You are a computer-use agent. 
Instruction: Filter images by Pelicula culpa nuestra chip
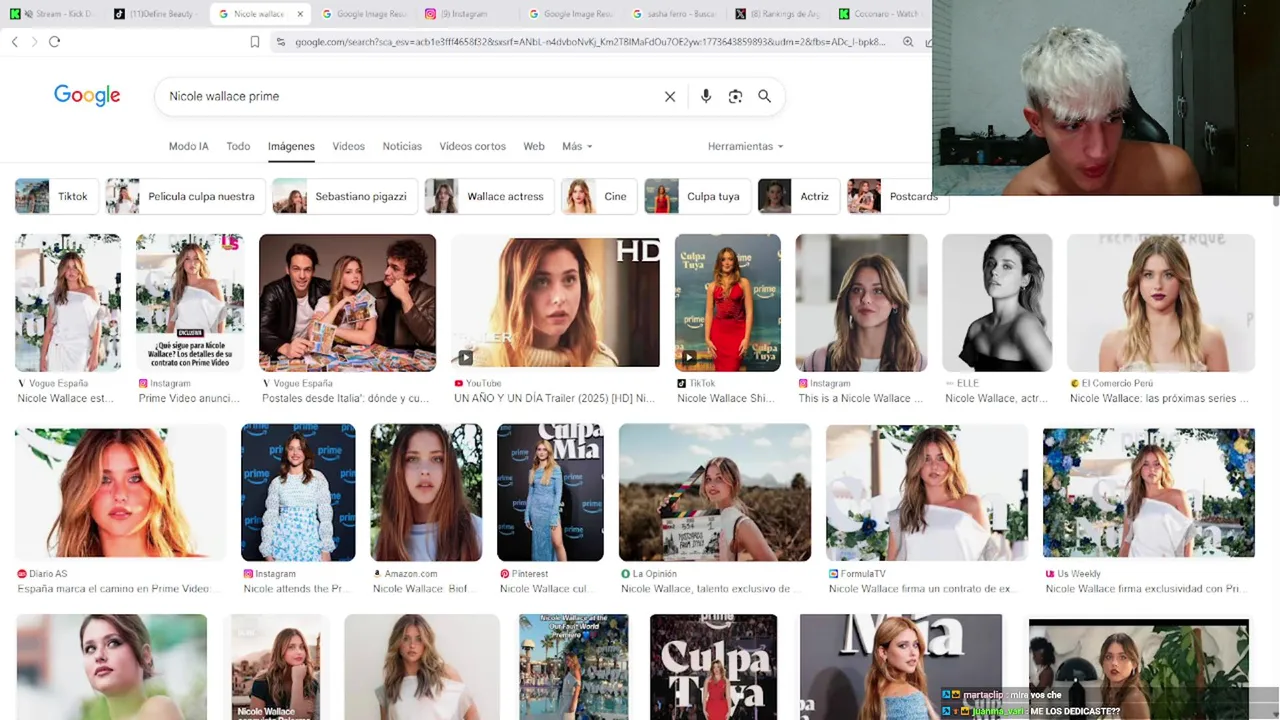click(186, 196)
